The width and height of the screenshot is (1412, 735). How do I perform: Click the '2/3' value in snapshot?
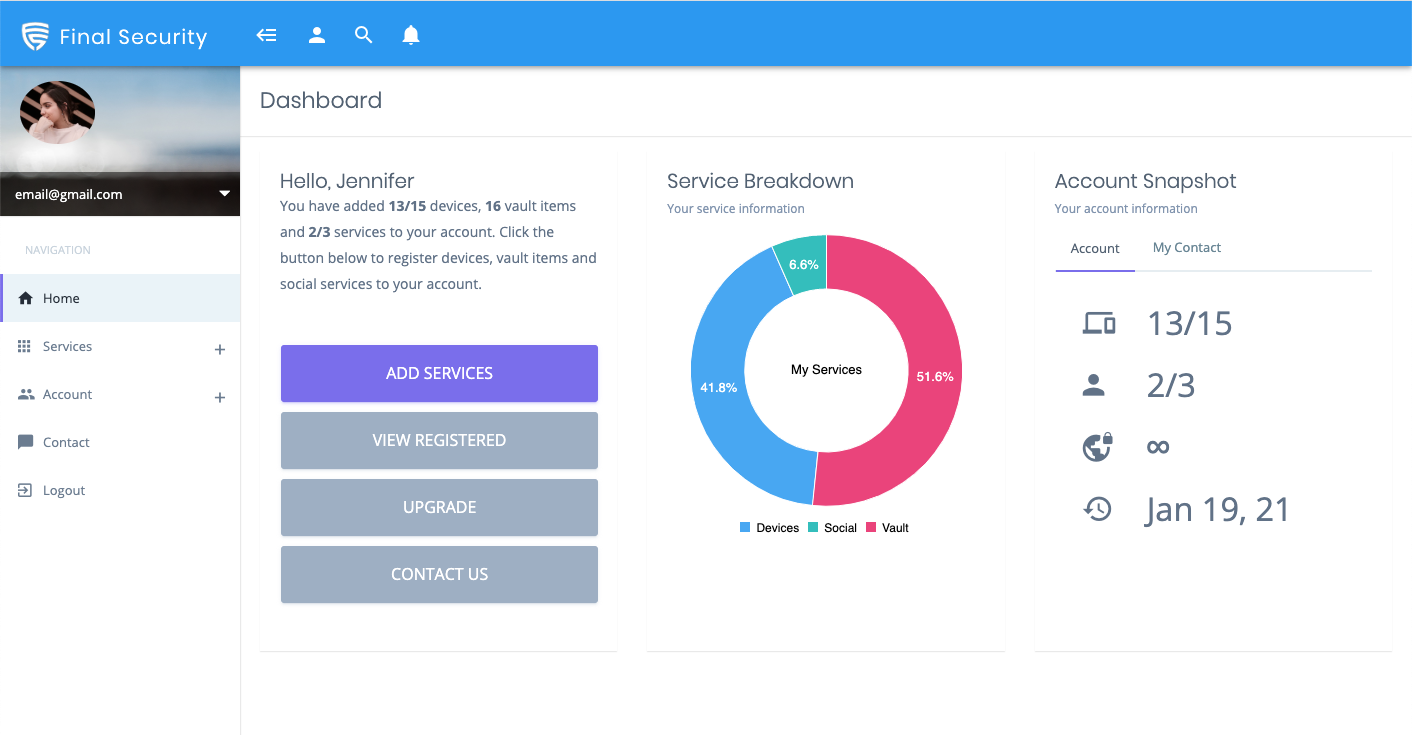1171,385
